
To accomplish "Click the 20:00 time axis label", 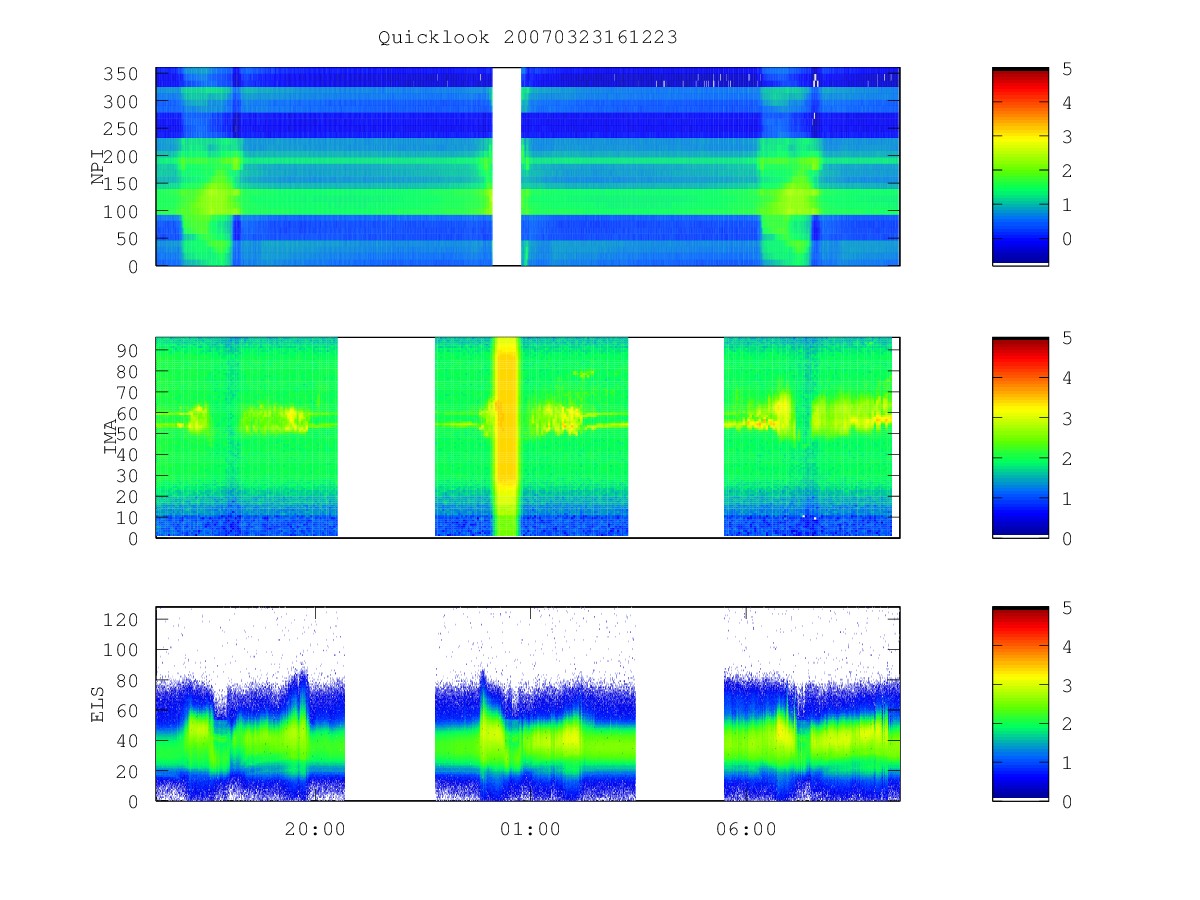I will click(315, 829).
